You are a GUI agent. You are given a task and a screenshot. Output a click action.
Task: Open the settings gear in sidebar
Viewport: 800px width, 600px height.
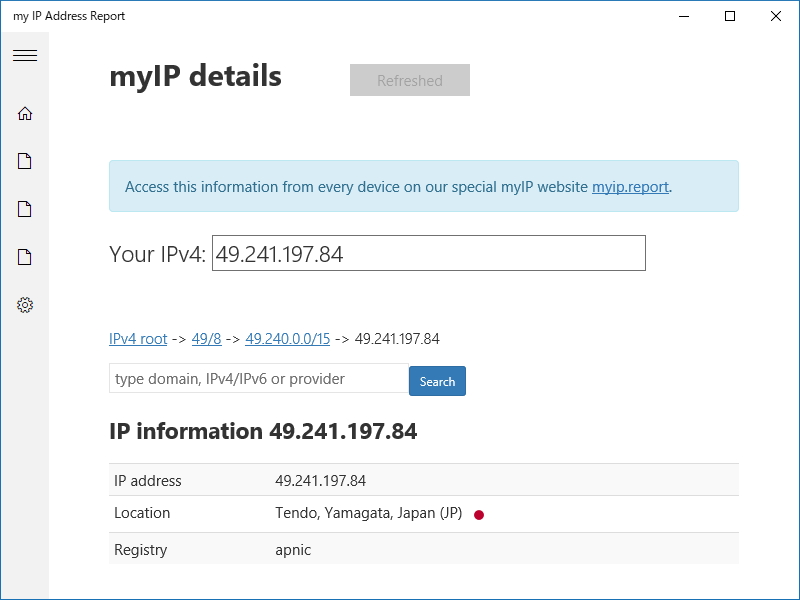(24, 305)
